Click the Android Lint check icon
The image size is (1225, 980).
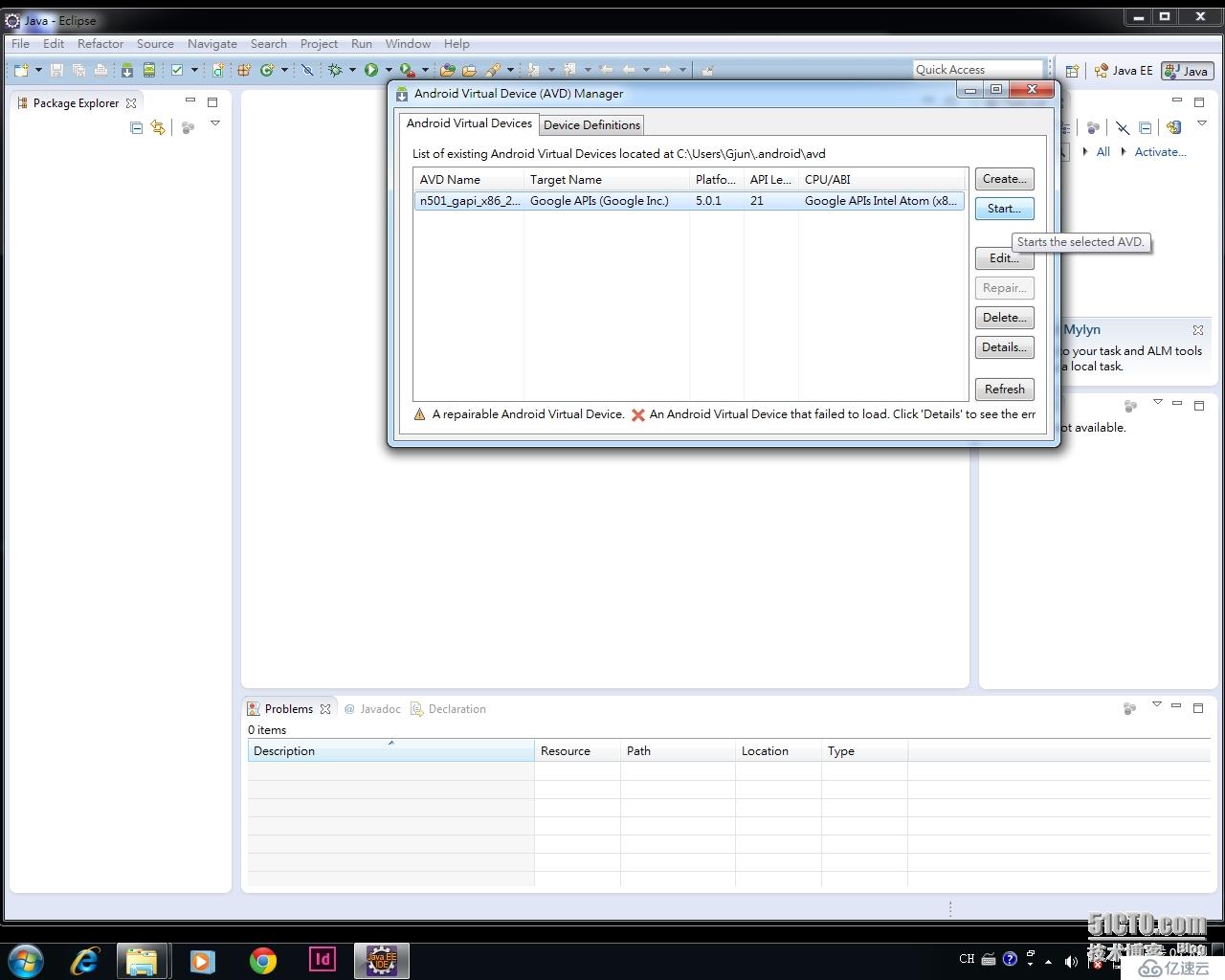click(177, 70)
